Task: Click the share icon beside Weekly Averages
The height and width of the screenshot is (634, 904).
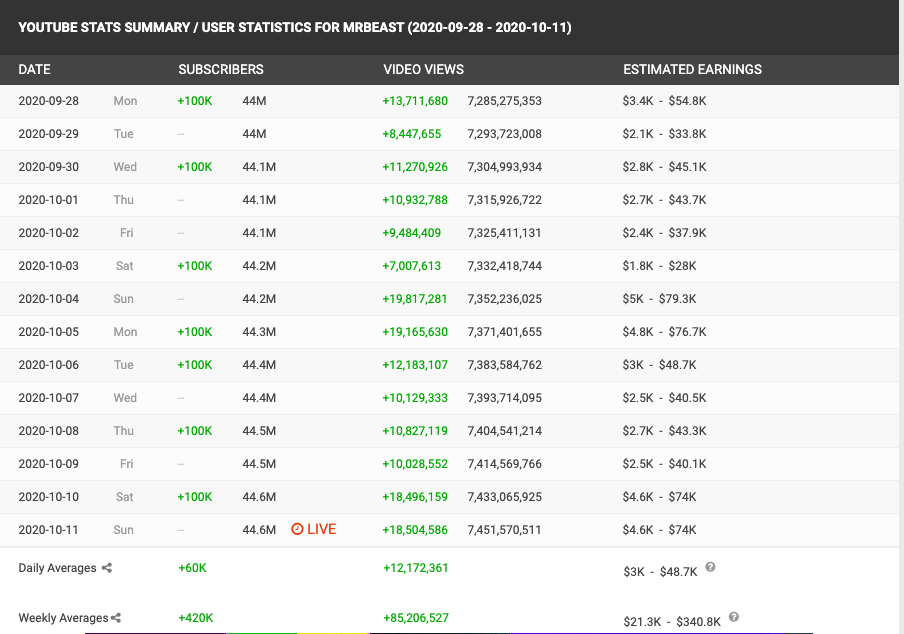Action: point(116,618)
